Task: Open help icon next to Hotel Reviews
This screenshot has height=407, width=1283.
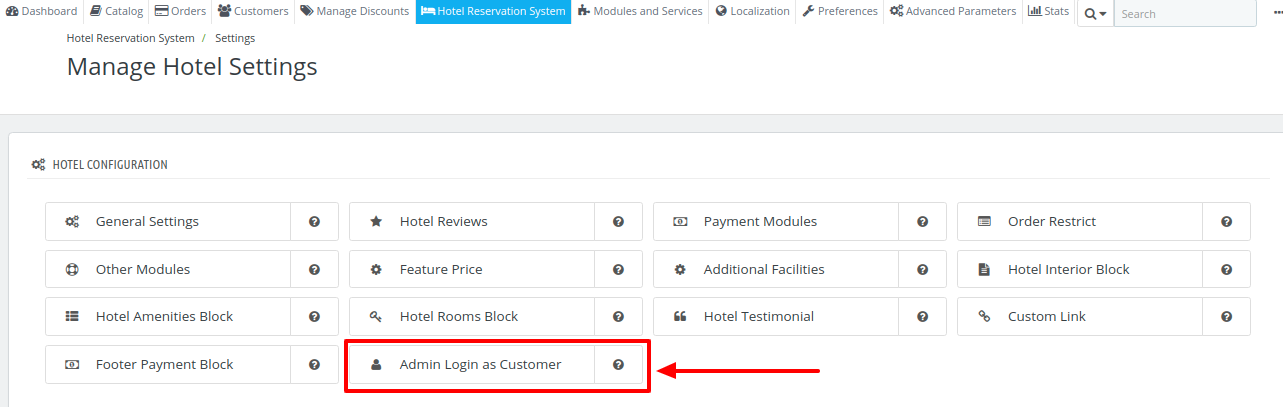Action: click(x=618, y=222)
